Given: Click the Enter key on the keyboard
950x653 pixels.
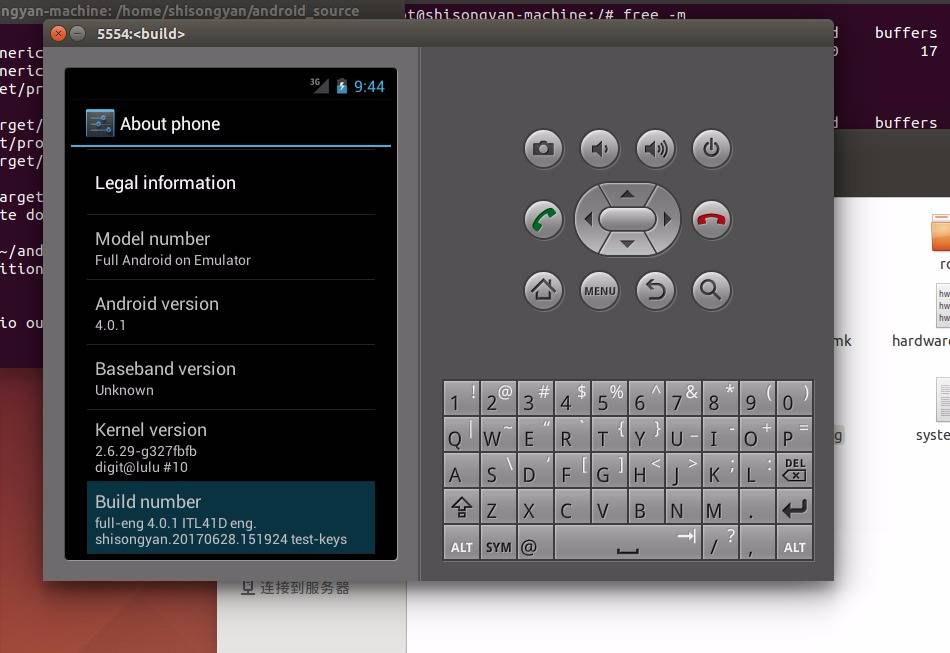Looking at the screenshot, I should (x=794, y=506).
